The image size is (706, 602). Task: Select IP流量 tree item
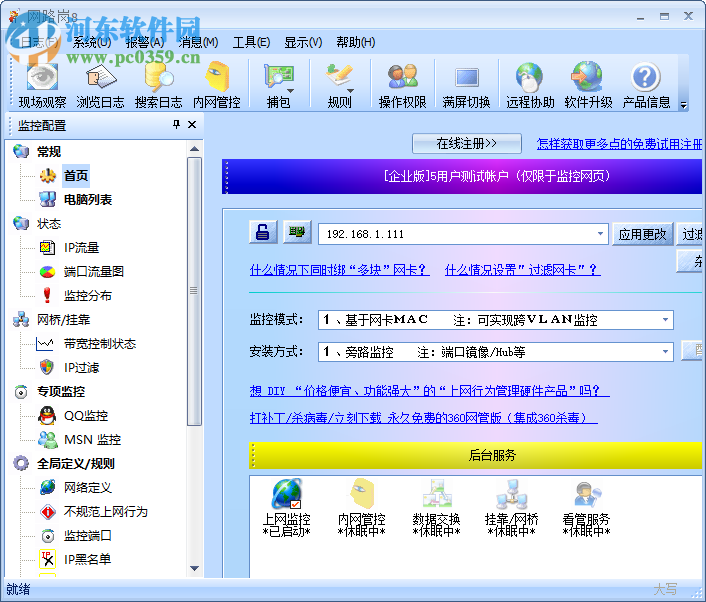click(x=81, y=248)
